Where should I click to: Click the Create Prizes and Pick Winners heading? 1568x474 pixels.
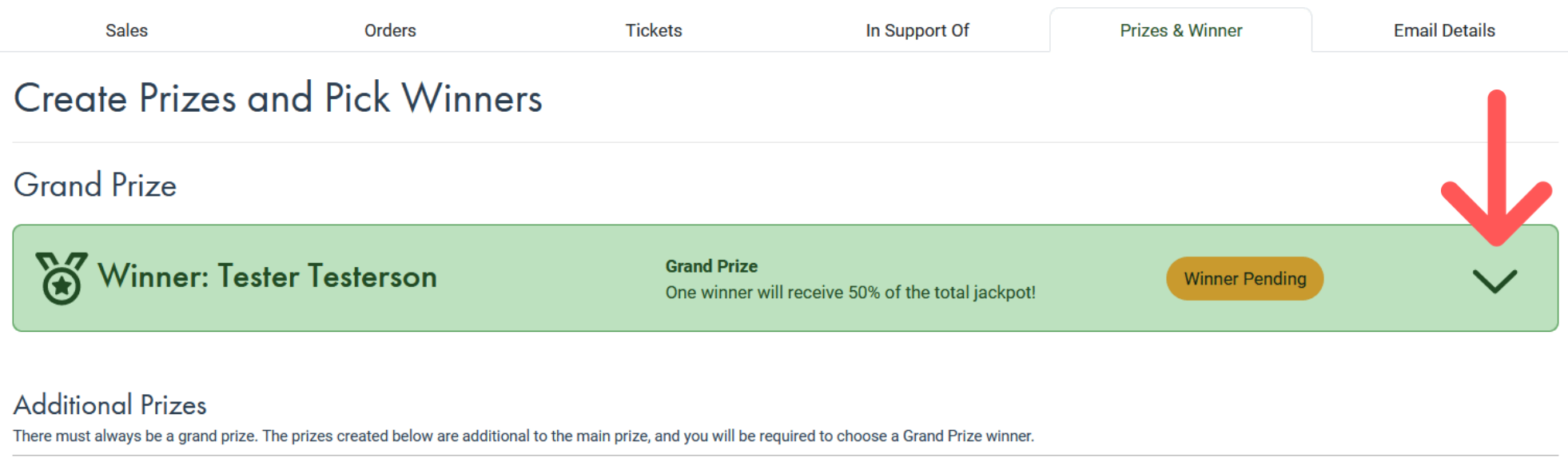tap(278, 98)
